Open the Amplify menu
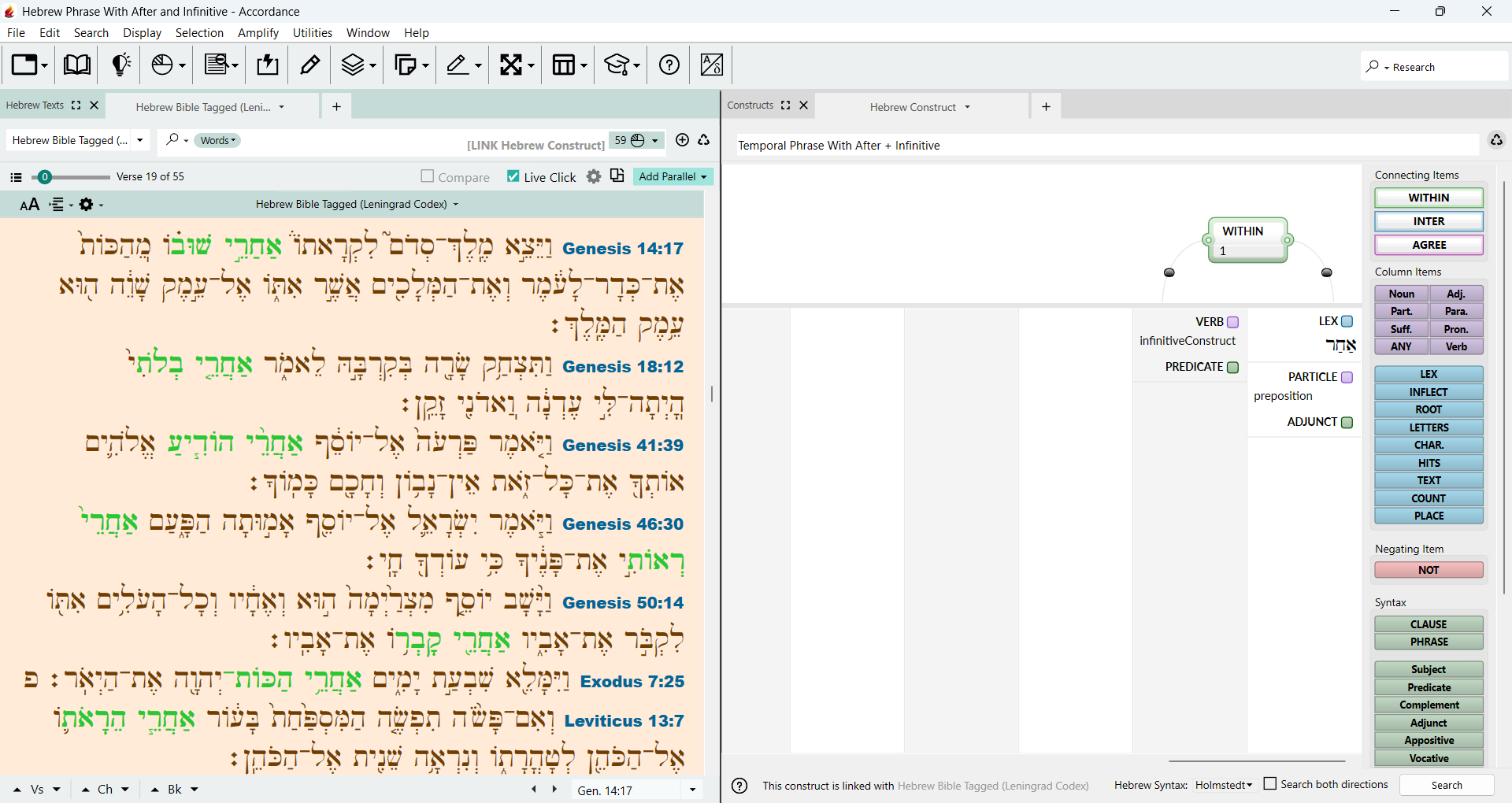The width and height of the screenshot is (1512, 803). [258, 33]
